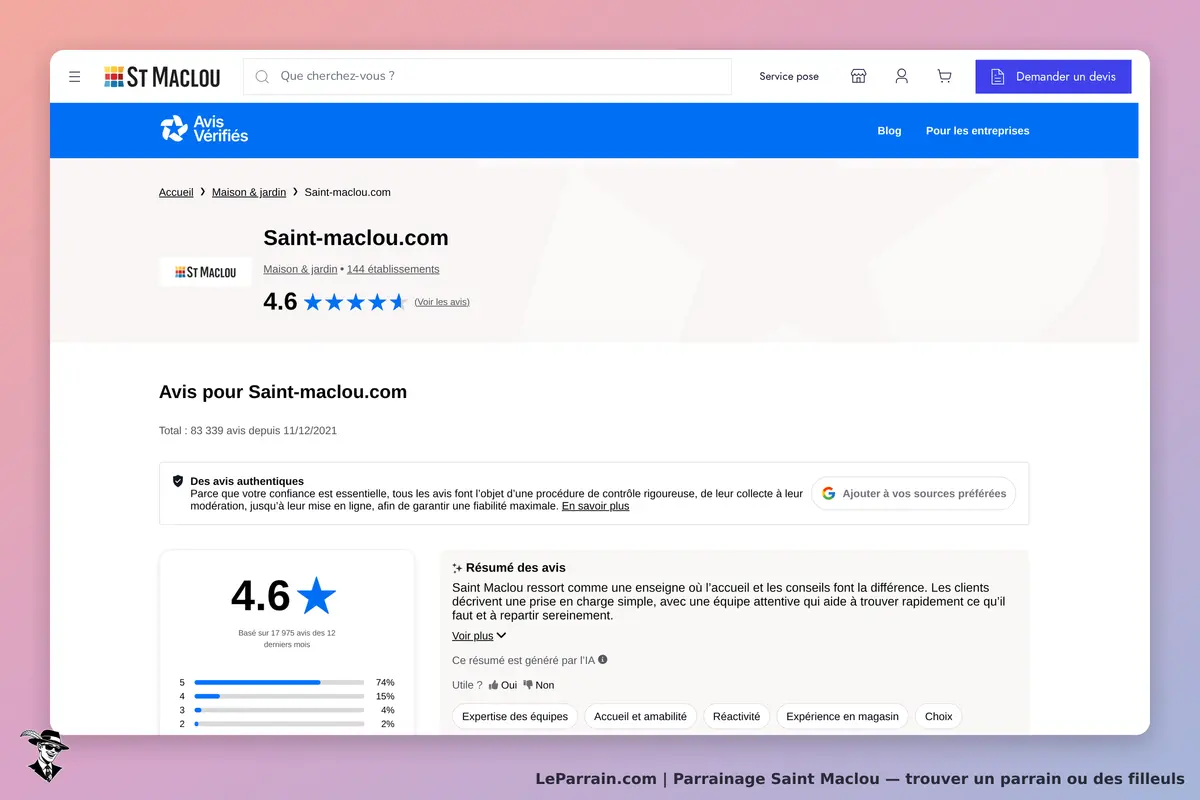Click the rating stars next to 4.6
1200x800 pixels.
point(355,302)
